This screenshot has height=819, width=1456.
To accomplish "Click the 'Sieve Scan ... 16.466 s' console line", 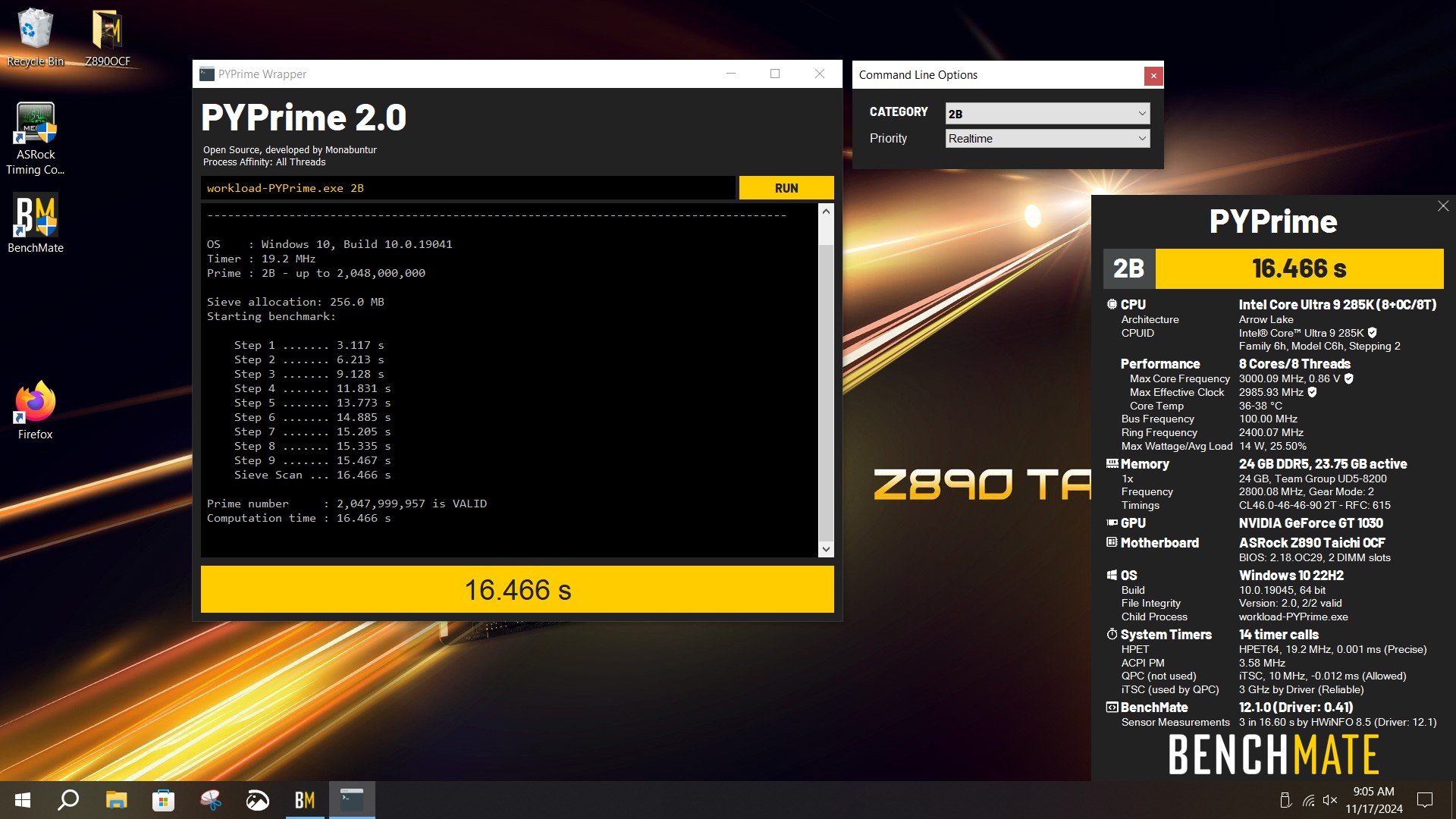I will (x=312, y=475).
